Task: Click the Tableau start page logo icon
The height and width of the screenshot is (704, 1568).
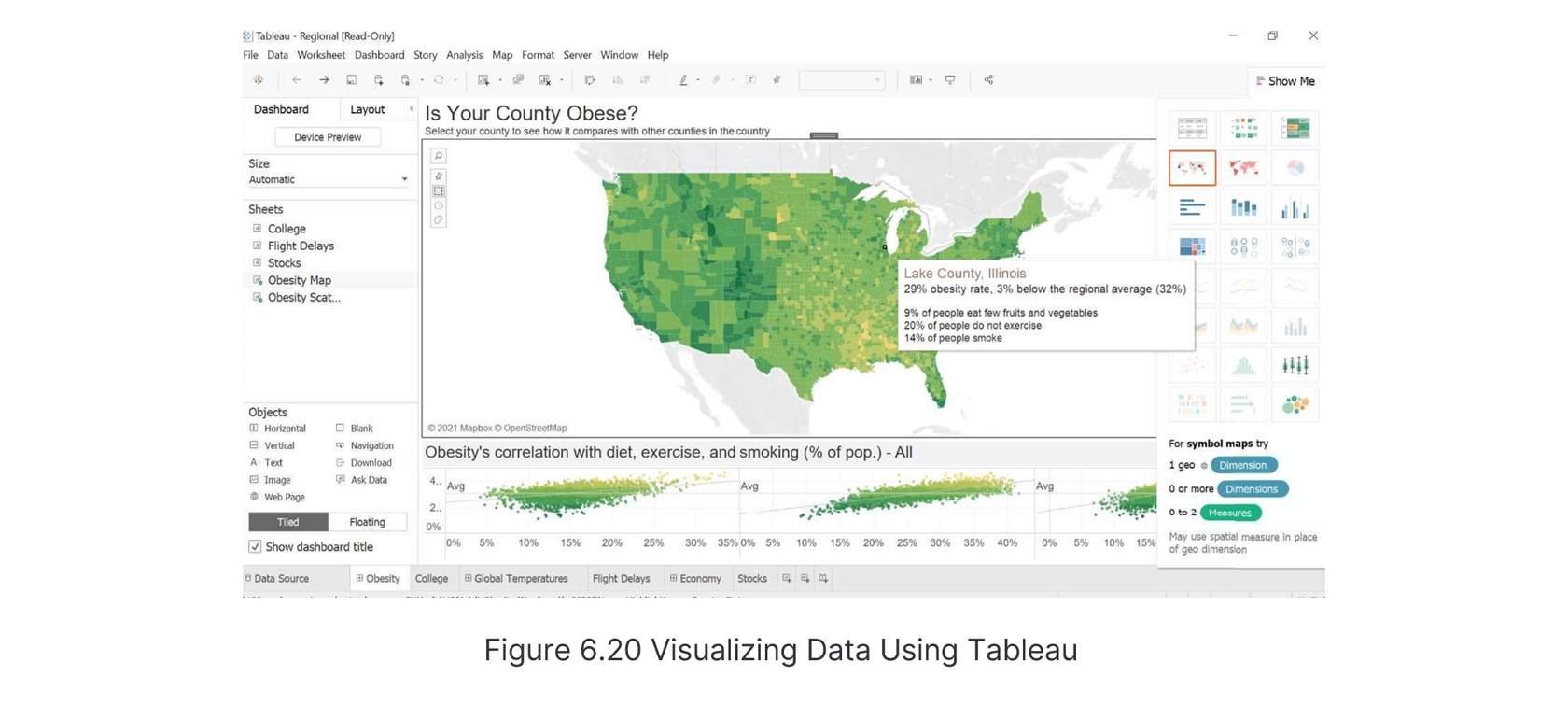Action: pyautogui.click(x=259, y=80)
